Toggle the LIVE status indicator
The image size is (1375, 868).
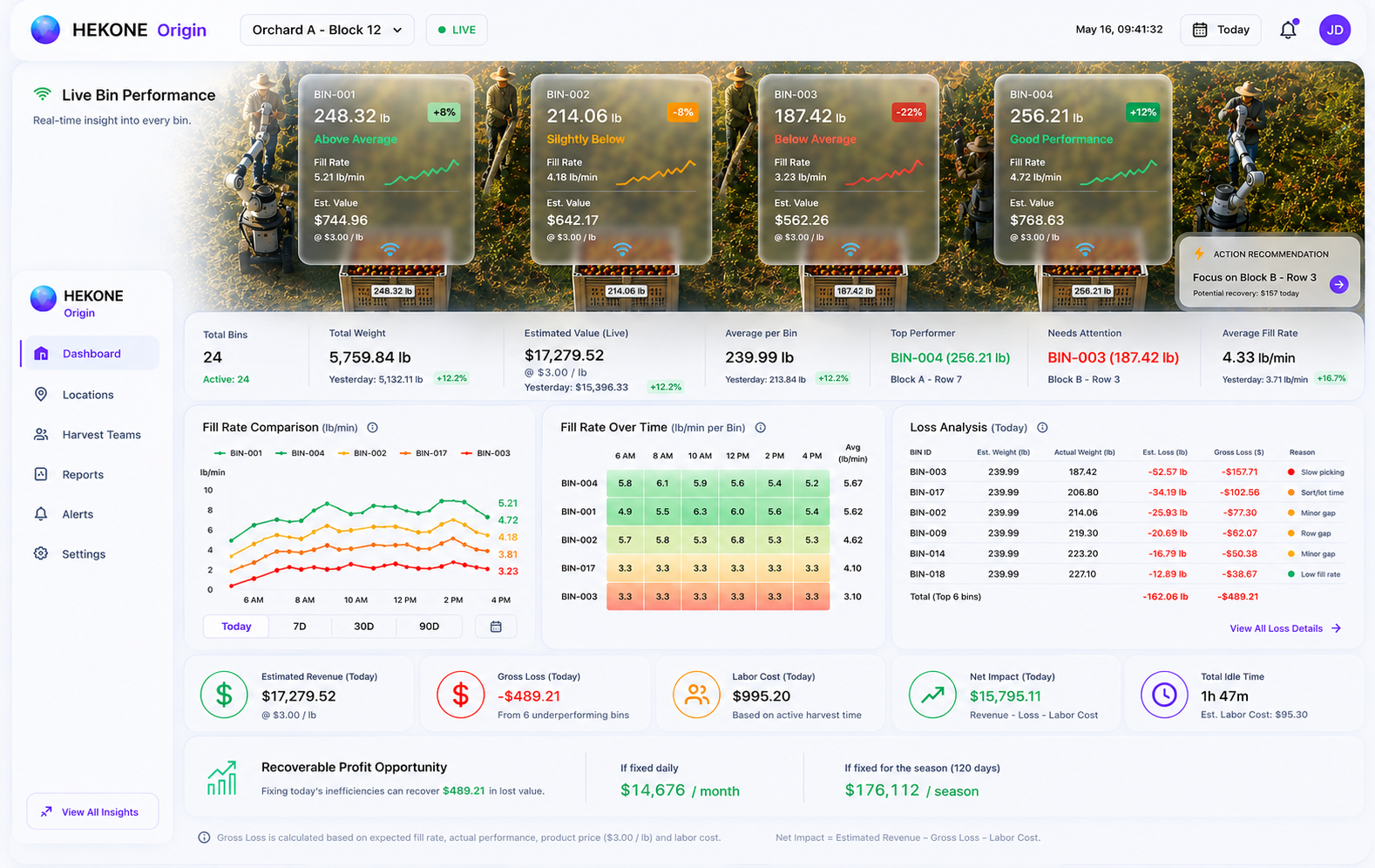pos(457,30)
